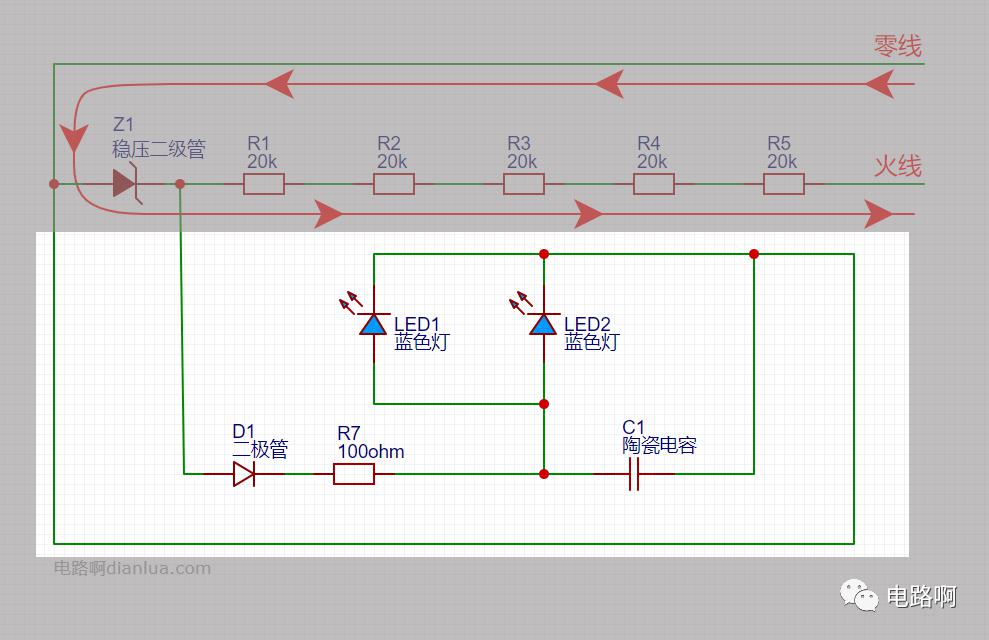Viewport: 989px width, 640px height.
Task: Click the junction dot left of Z1
Action: tap(54, 184)
